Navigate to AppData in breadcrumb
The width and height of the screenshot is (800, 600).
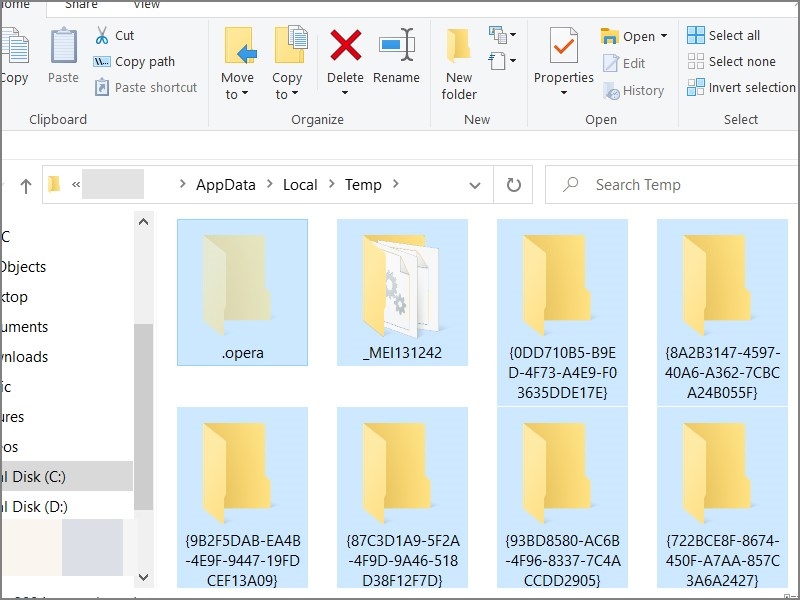(x=226, y=185)
